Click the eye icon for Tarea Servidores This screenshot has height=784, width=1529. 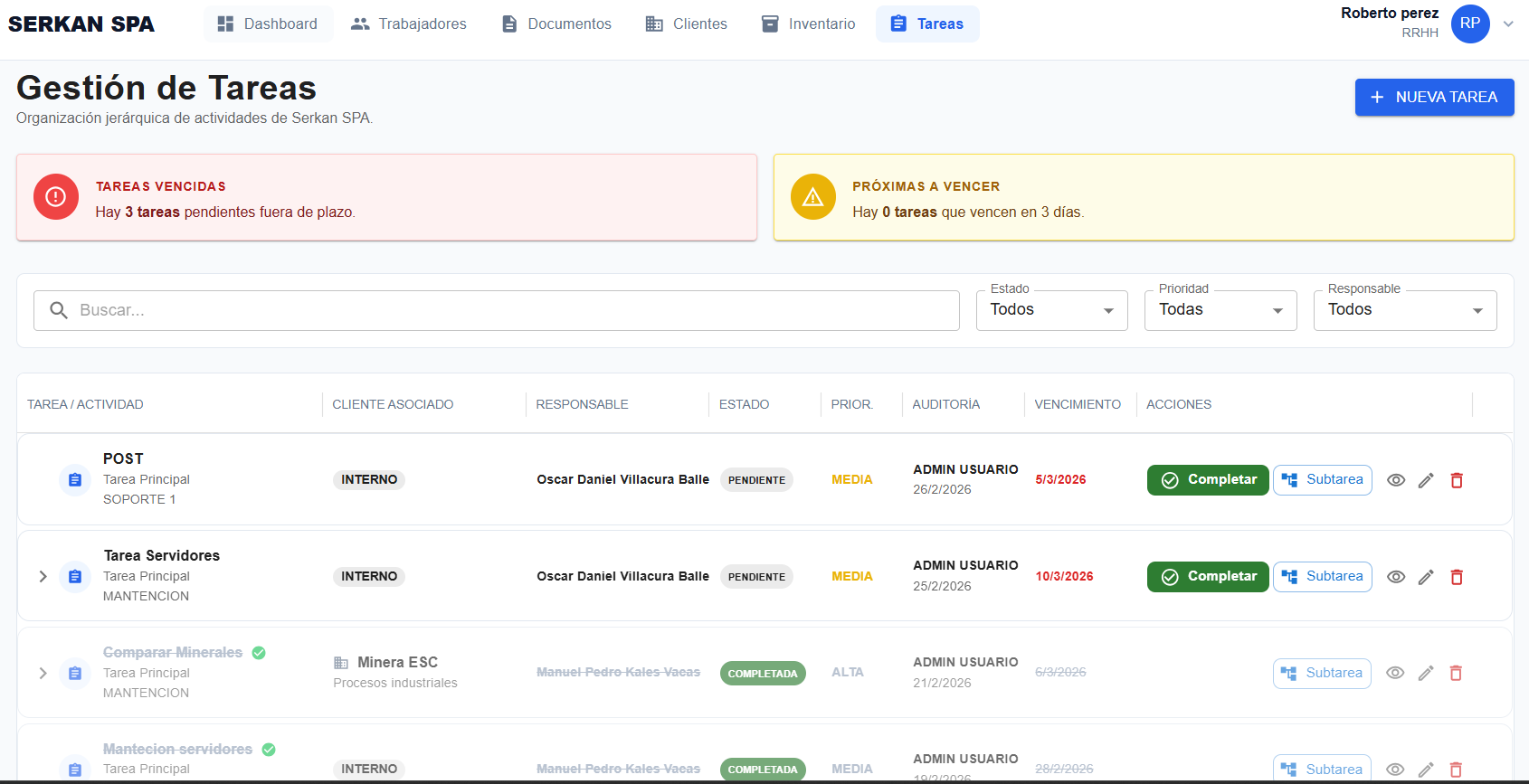pyautogui.click(x=1396, y=577)
